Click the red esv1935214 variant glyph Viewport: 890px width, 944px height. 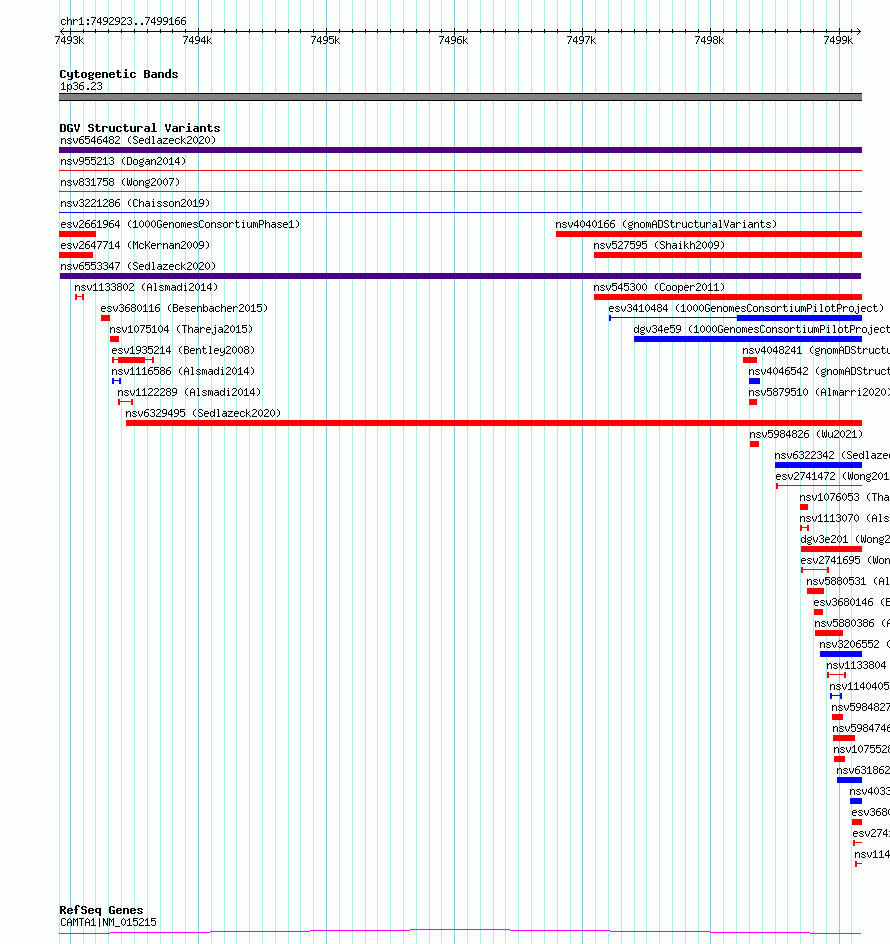pos(132,360)
